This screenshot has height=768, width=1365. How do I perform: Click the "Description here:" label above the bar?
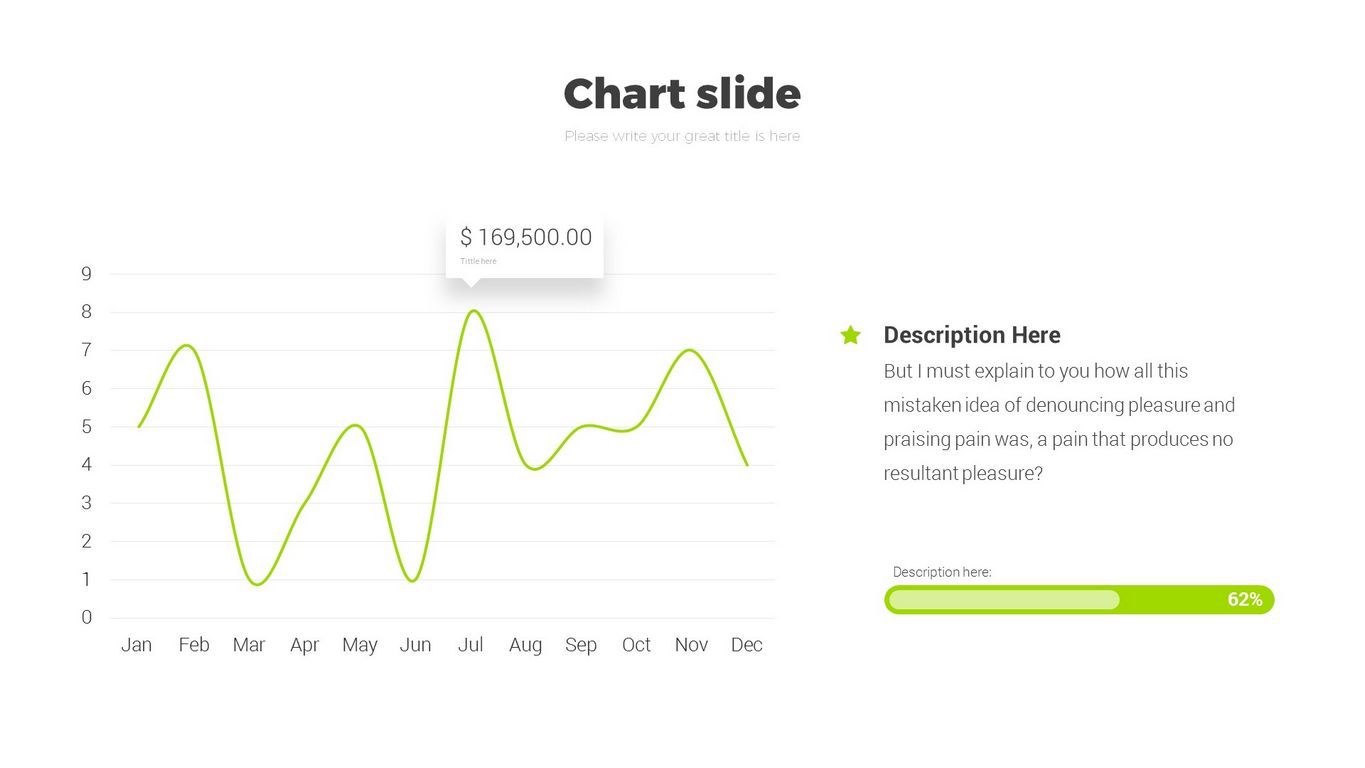pyautogui.click(x=942, y=572)
